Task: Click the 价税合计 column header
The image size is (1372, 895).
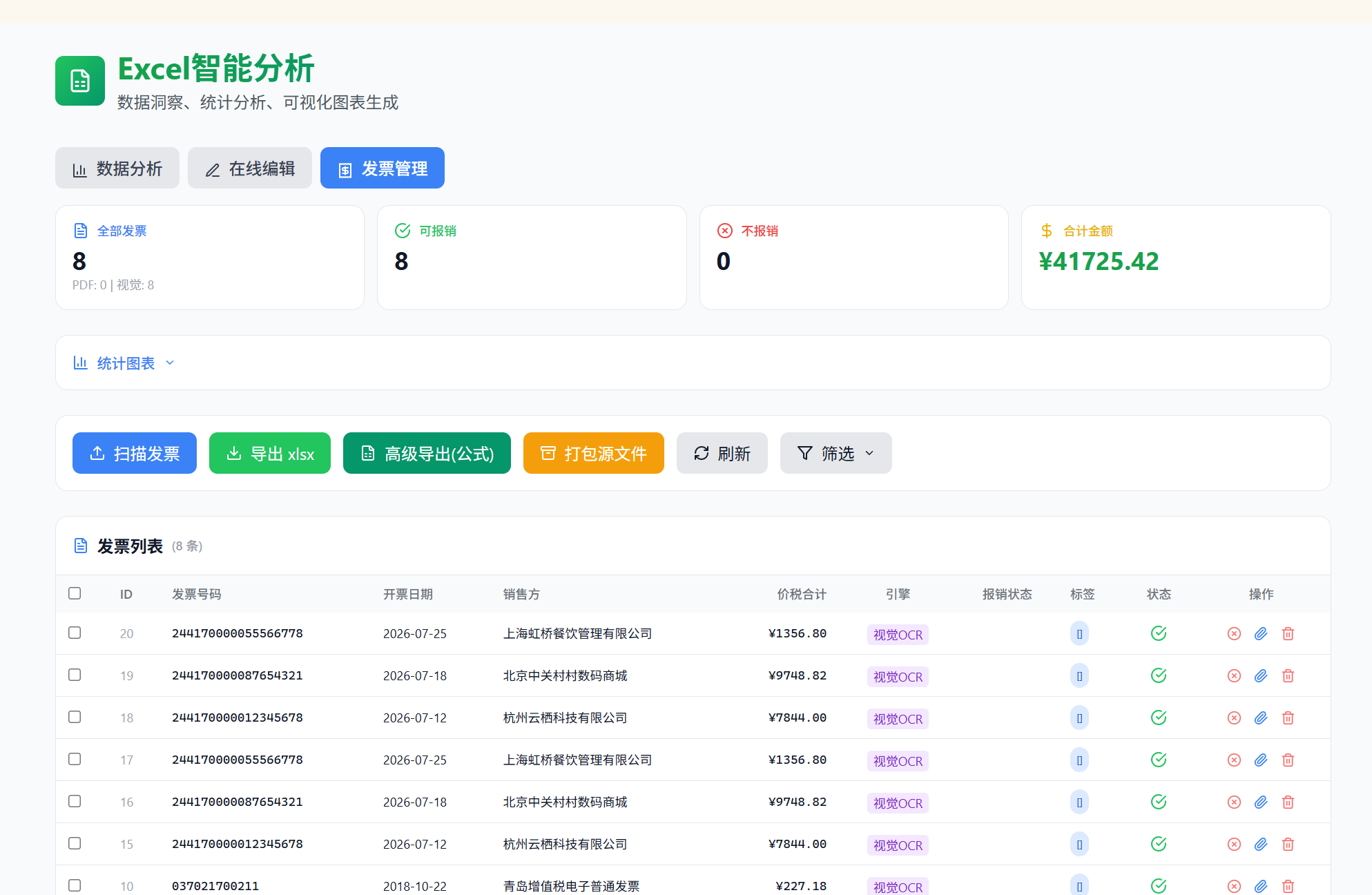Action: [802, 595]
